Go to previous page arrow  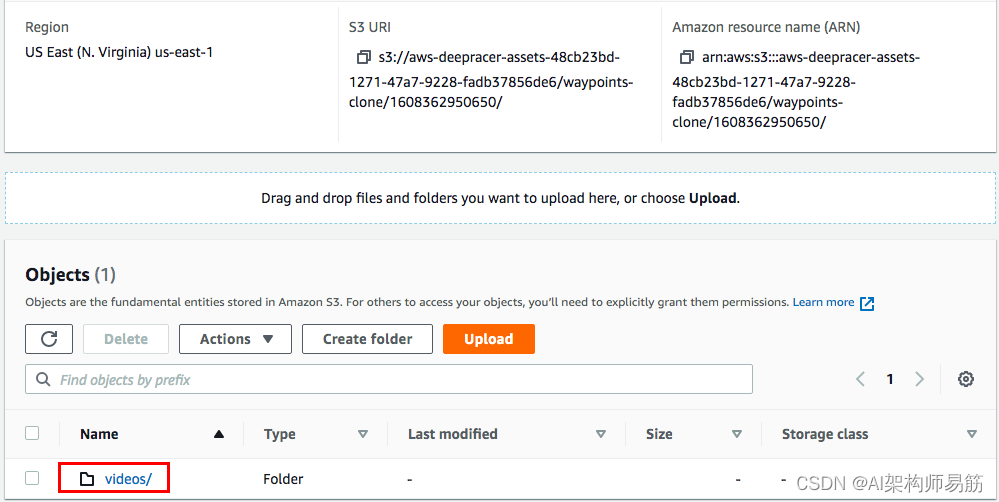tap(861, 379)
